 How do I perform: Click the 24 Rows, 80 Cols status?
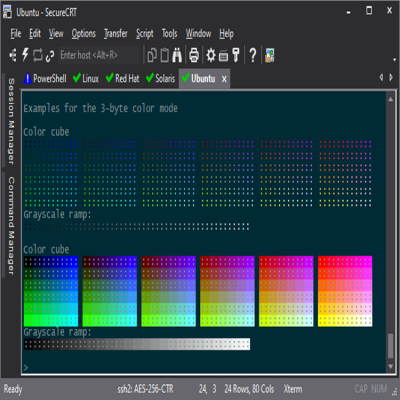[249, 389]
